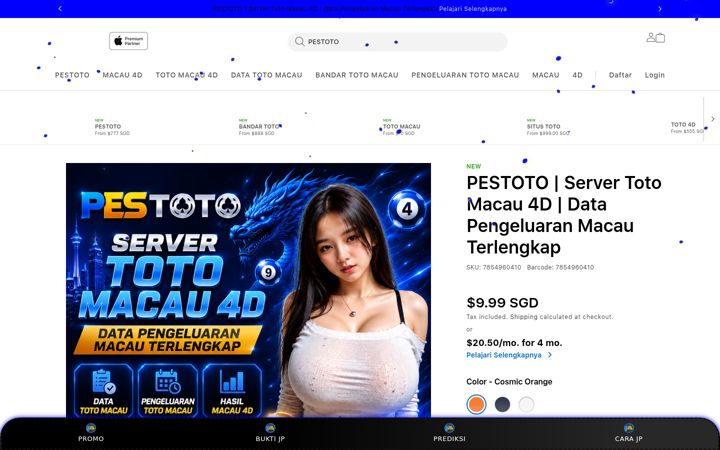
Task: Open the PENGELUARAN TOTO MACAU menu item
Action: point(465,75)
